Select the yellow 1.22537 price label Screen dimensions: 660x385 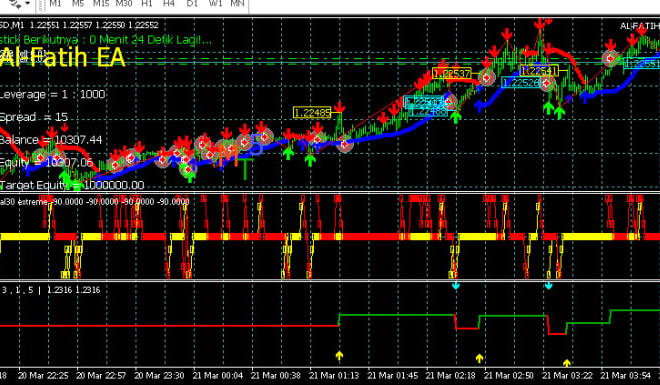click(452, 74)
